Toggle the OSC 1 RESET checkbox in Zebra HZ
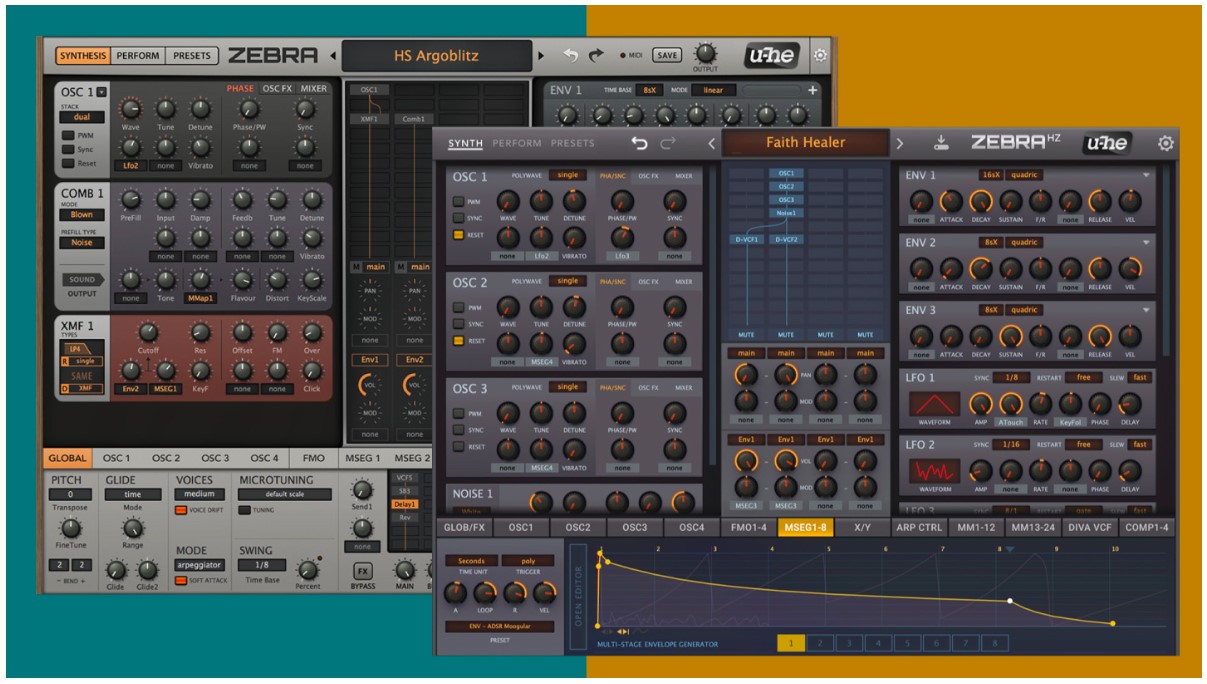The height and width of the screenshot is (684, 1207). (x=459, y=235)
